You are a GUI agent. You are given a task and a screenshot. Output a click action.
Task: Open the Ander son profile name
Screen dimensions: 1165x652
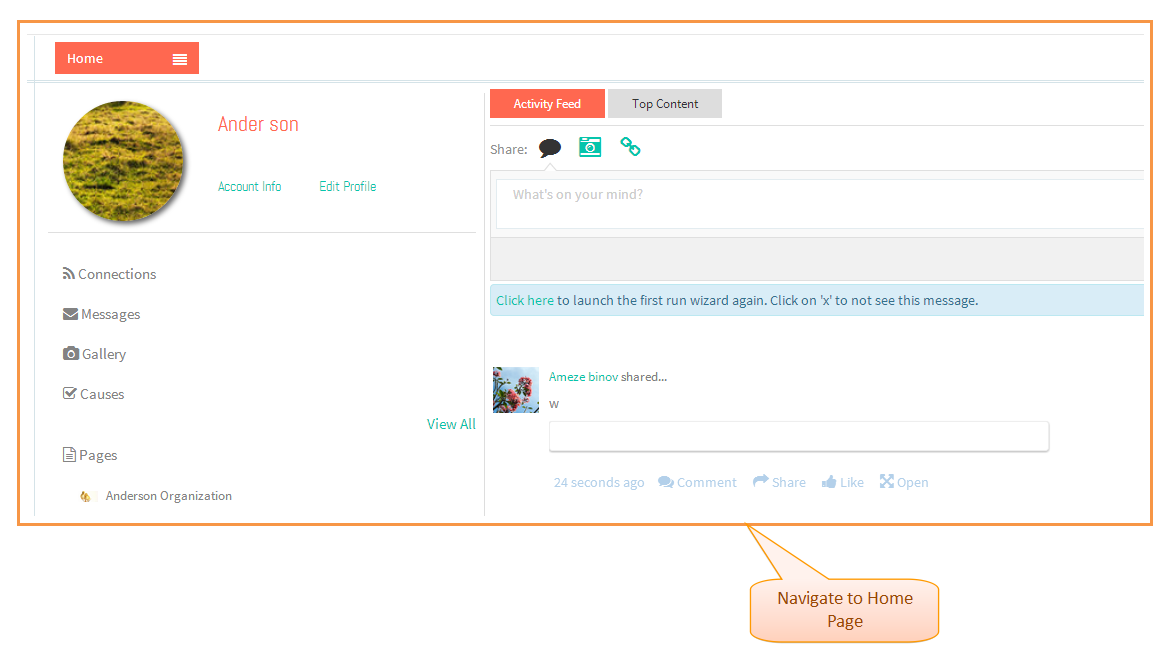[x=258, y=124]
